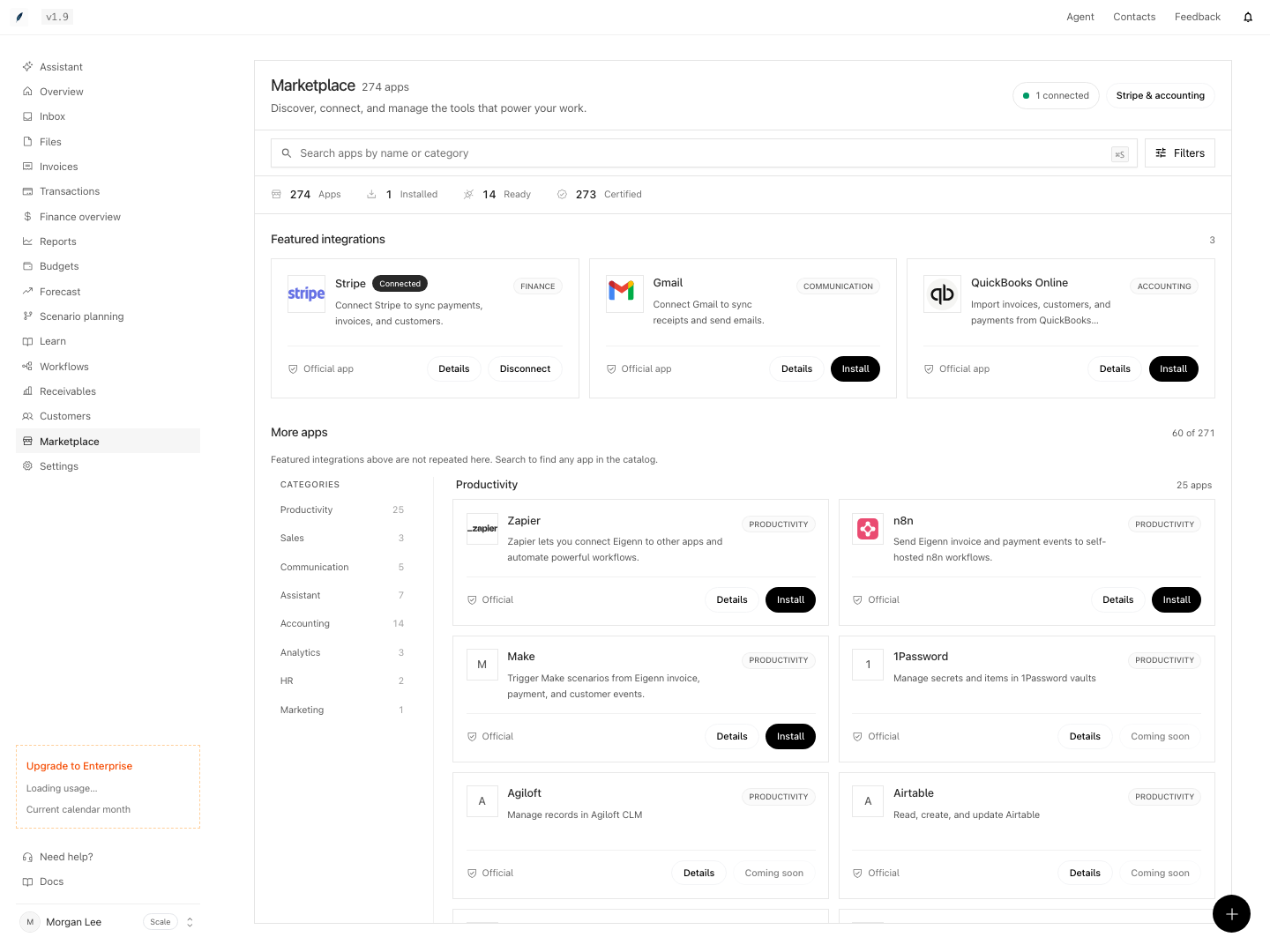The image size is (1270, 952).
Task: Click the Agiloft app letter icon
Action: pyautogui.click(x=482, y=801)
